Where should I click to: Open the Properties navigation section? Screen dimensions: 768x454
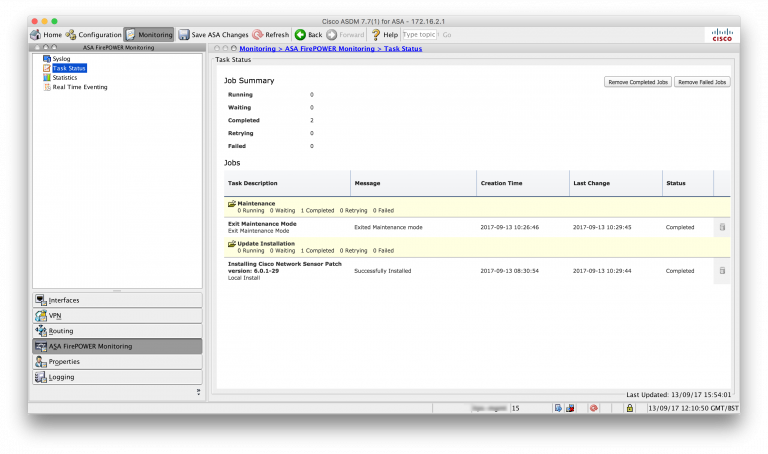click(x=118, y=361)
